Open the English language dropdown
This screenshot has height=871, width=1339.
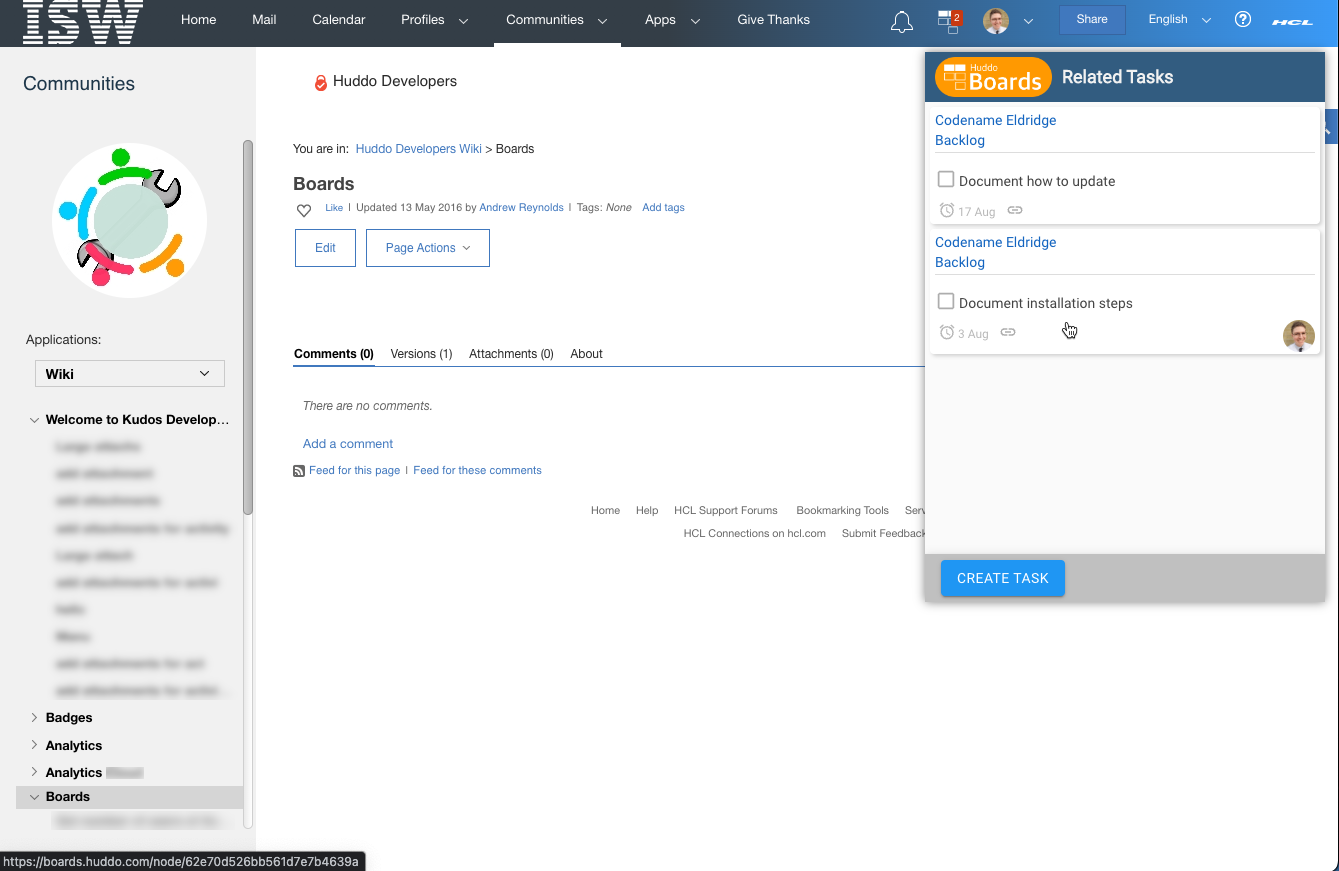(x=1180, y=20)
